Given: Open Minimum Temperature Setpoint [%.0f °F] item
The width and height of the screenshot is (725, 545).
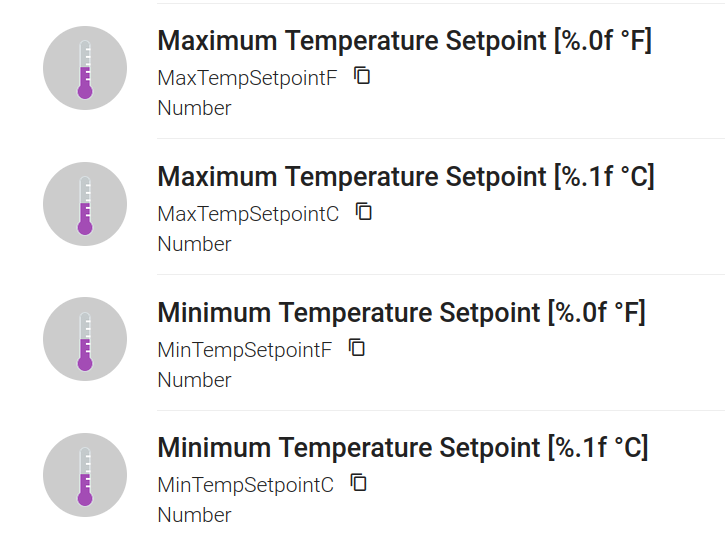Looking at the screenshot, I should tap(401, 313).
